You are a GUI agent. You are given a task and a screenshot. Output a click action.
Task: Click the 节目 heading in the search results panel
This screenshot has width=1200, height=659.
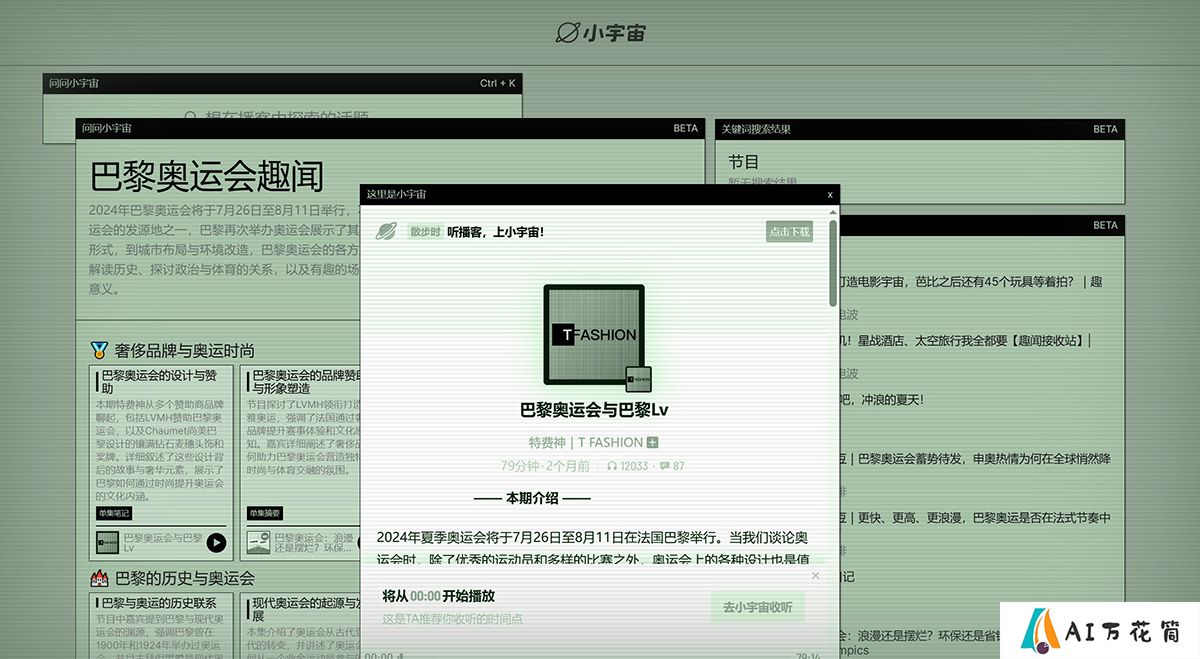[743, 161]
